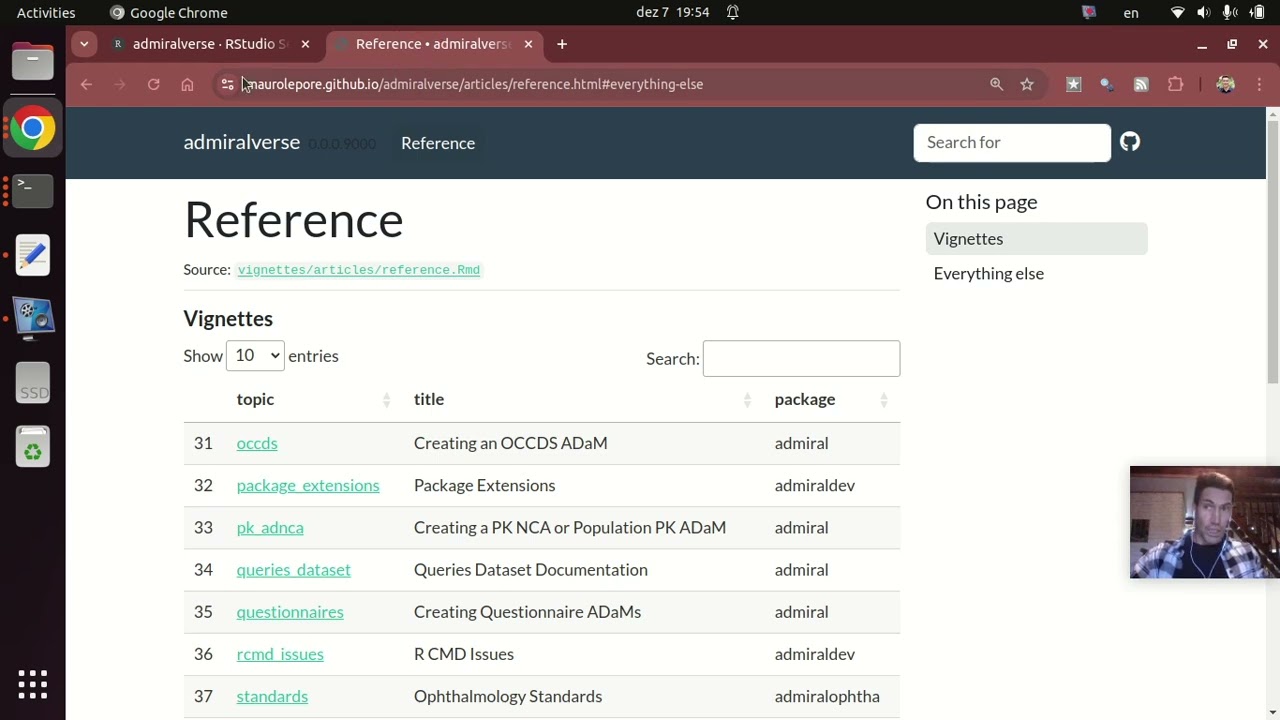Screen dimensions: 1280x720
Task: Show all applications grid
Action: pos(33,685)
